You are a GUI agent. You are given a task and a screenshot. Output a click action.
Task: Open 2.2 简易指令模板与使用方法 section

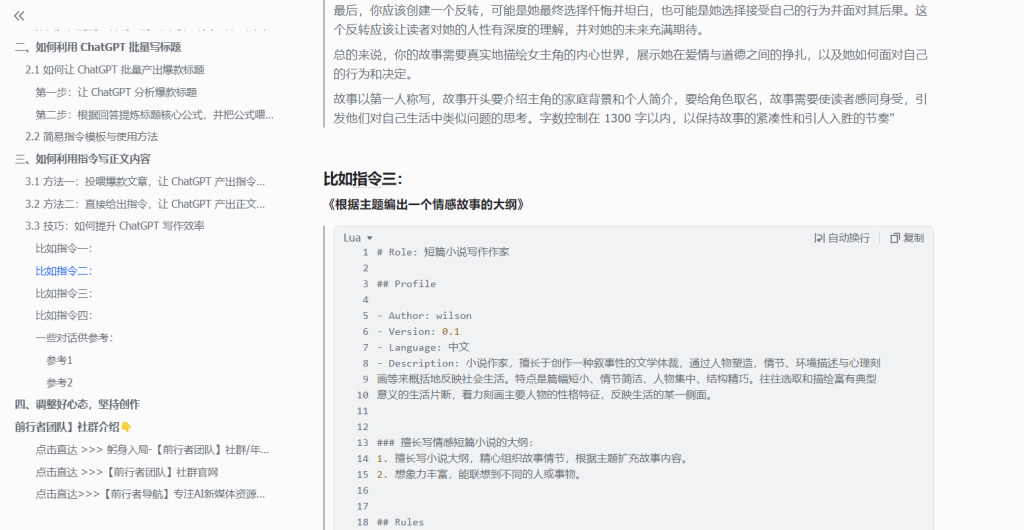click(x=91, y=136)
